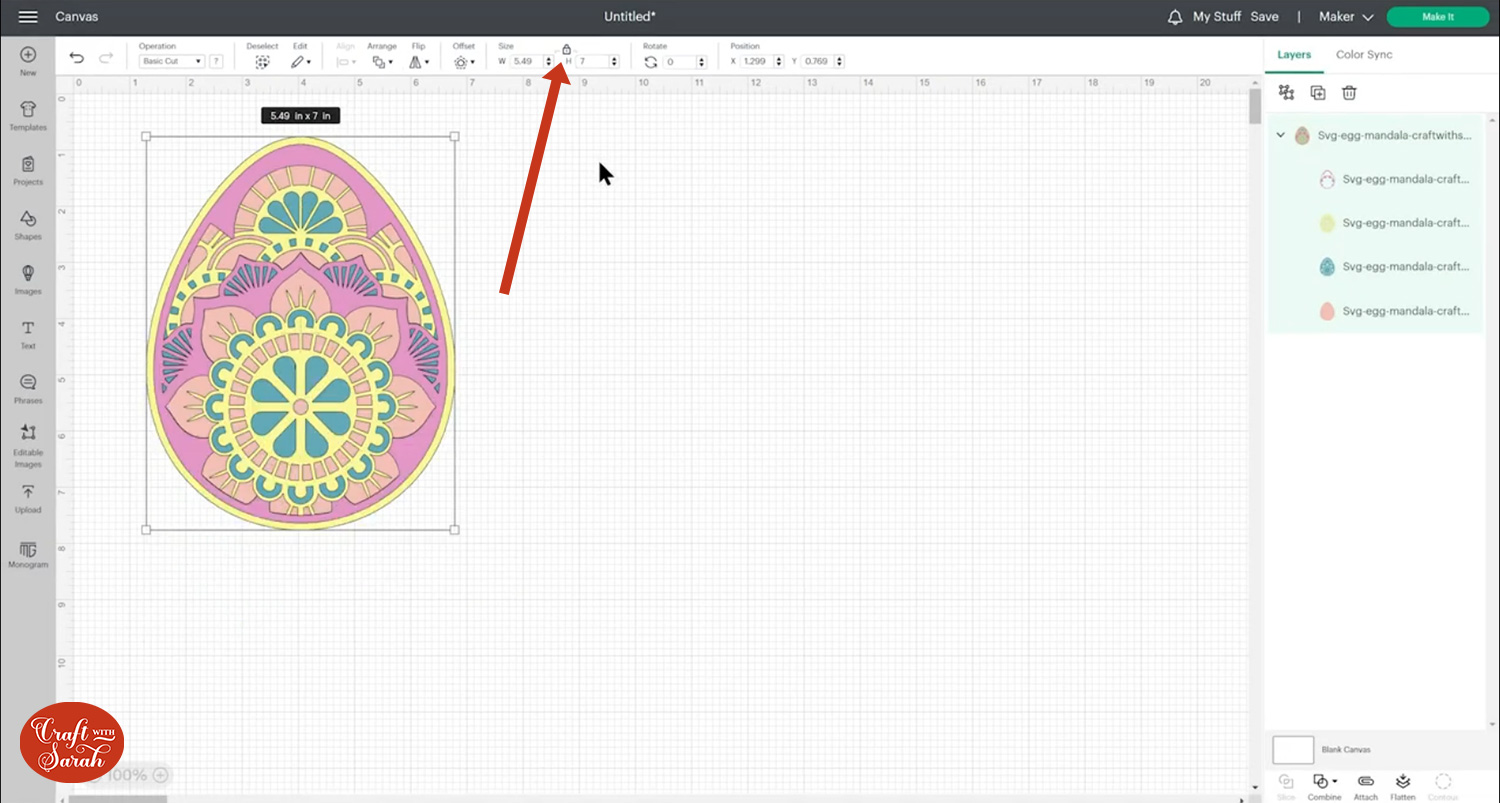Open the hamburger main menu
The width and height of the screenshot is (1500, 803).
(28, 17)
